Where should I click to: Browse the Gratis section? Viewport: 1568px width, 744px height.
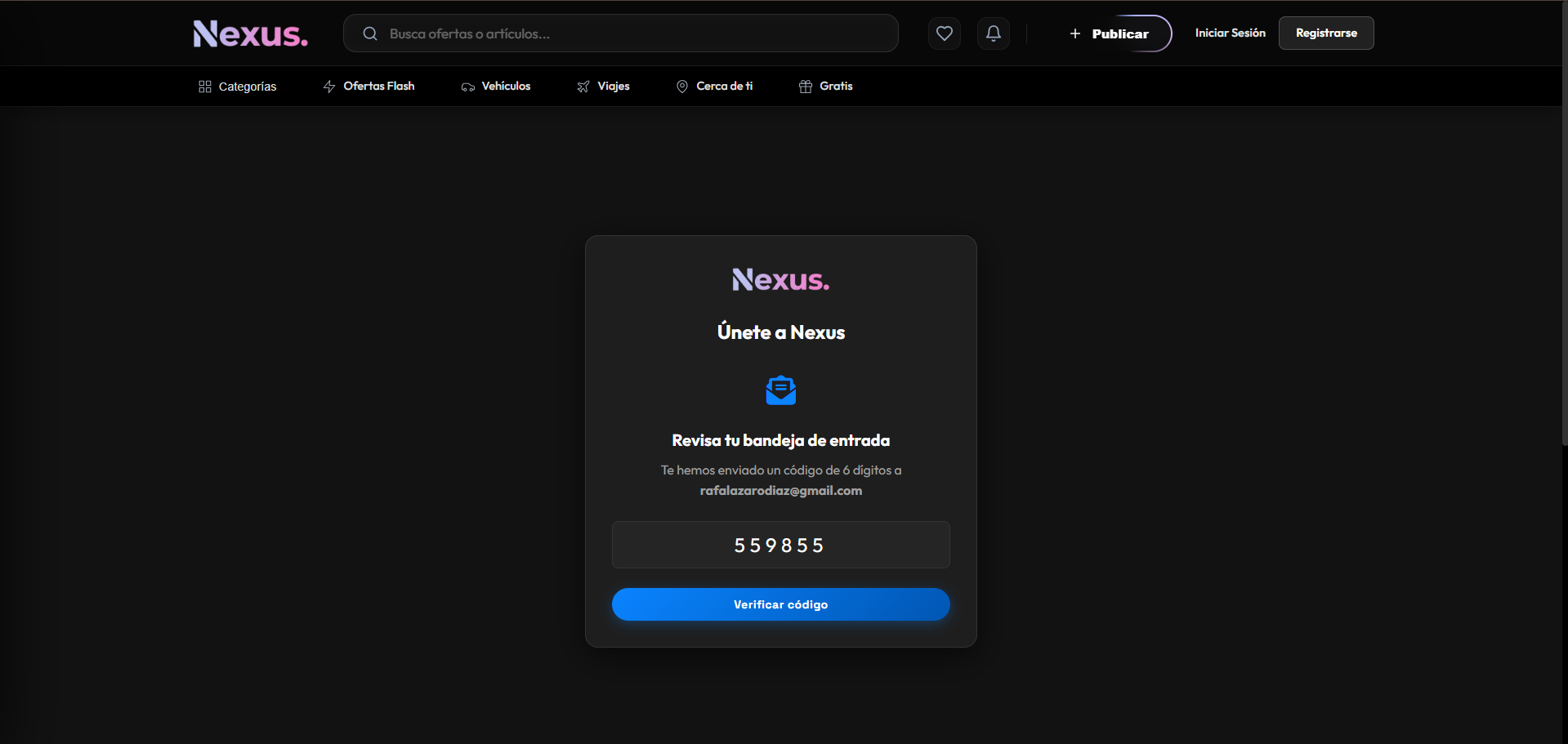pos(825,87)
